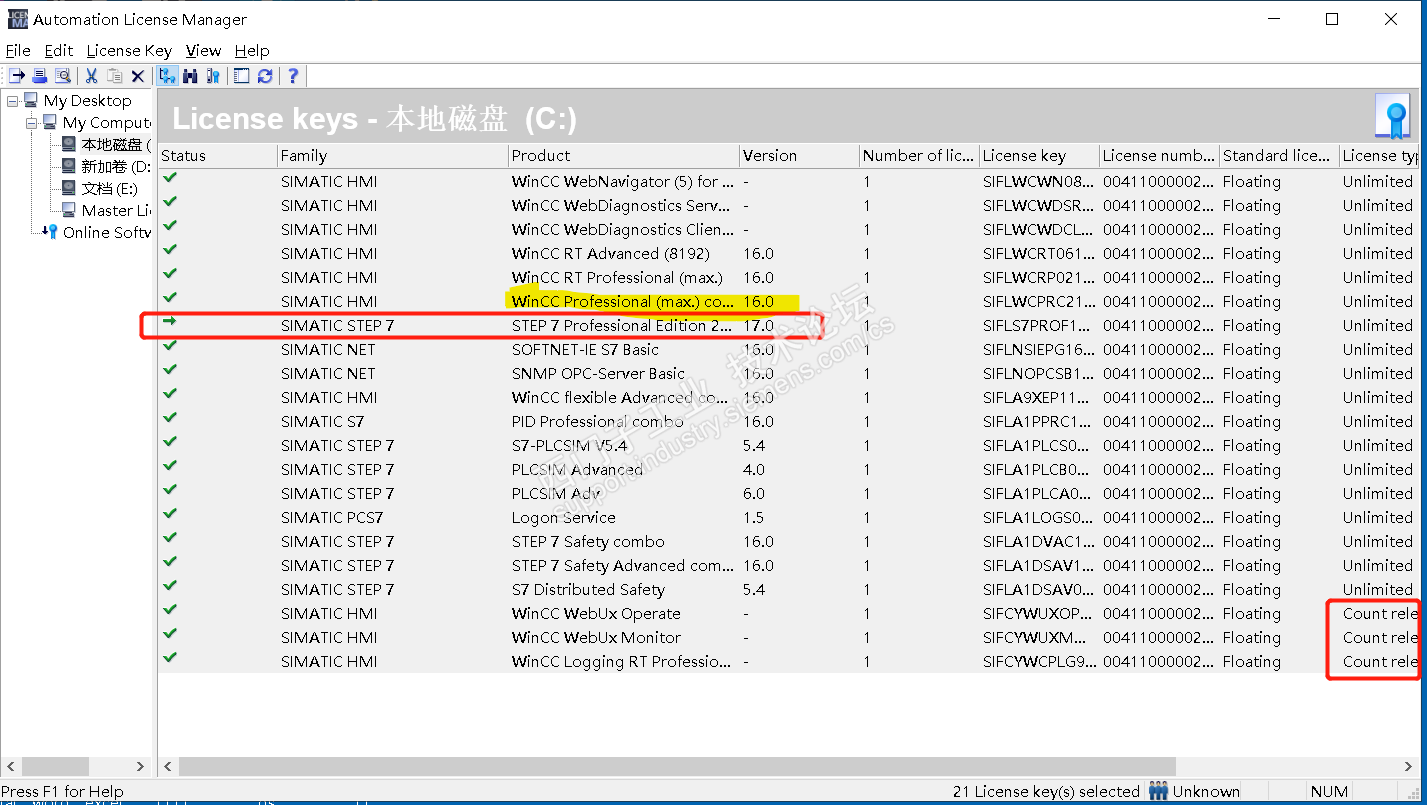This screenshot has height=805, width=1427.
Task: Click the question mark Help toolbar icon
Action: click(293, 76)
